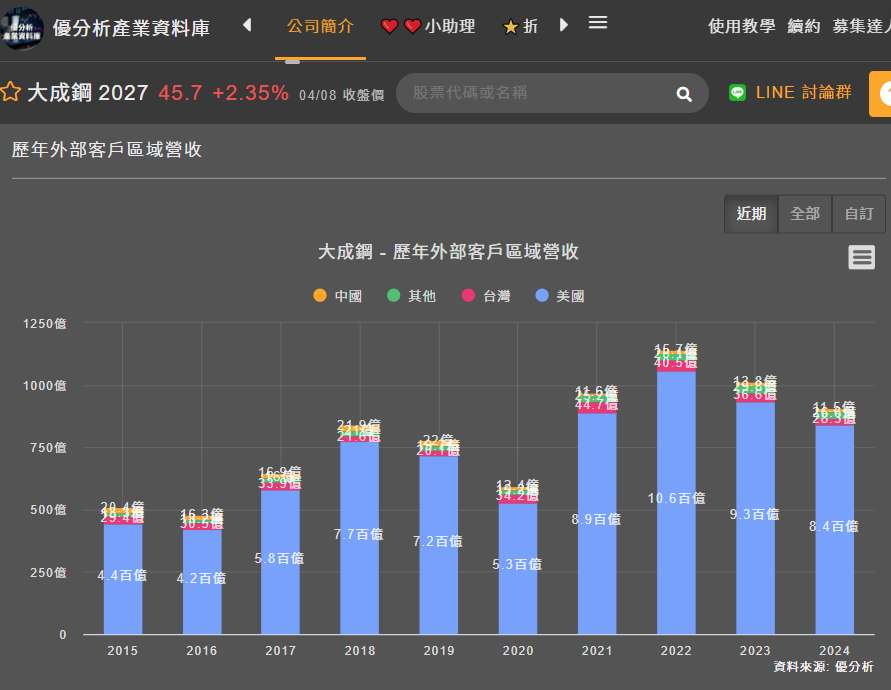Open the hamburger menu in the header

[597, 23]
